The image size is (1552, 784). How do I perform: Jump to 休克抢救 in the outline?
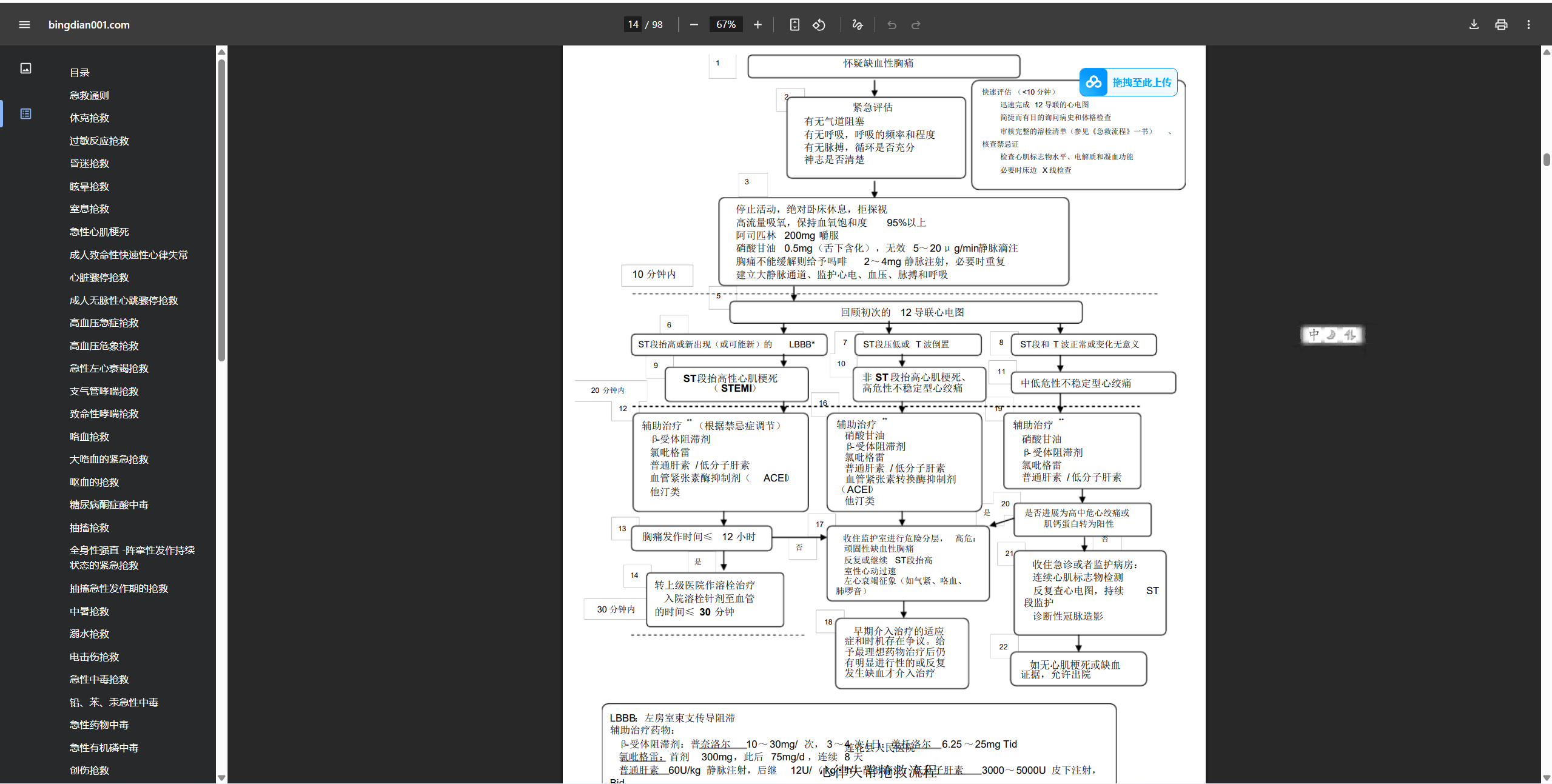[89, 118]
